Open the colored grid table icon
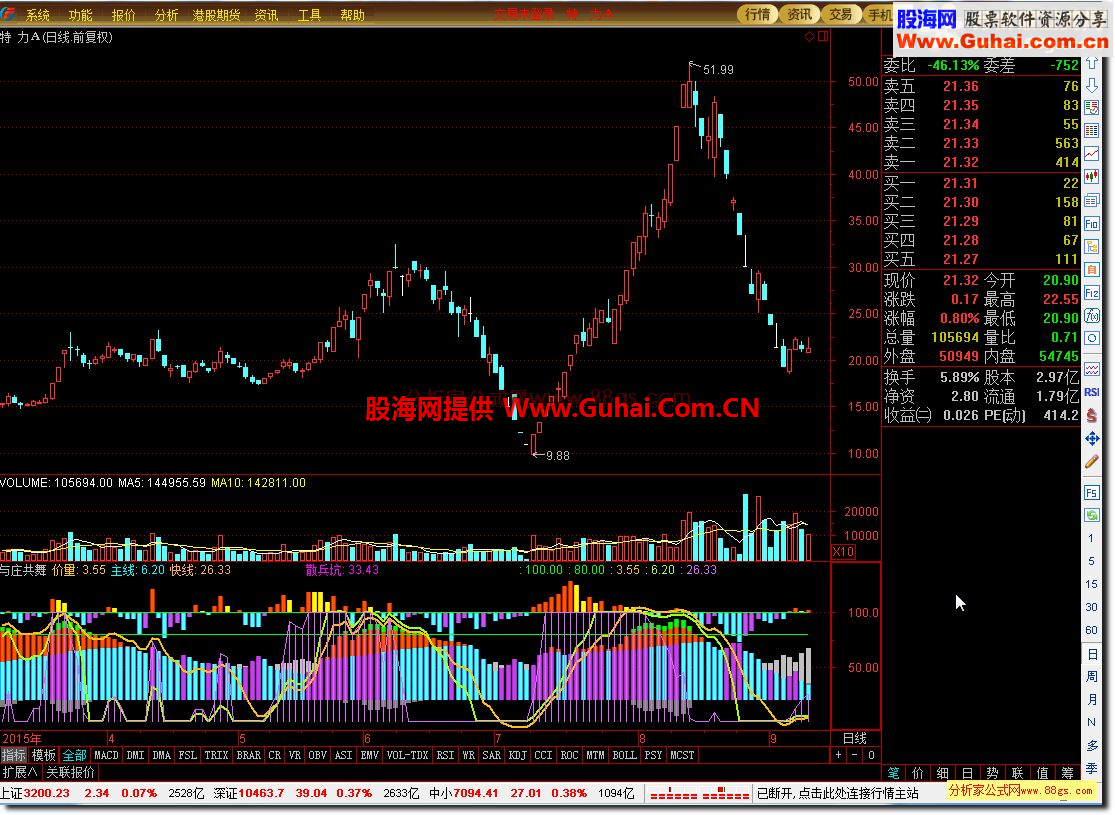The image size is (1115, 815). point(1092,131)
